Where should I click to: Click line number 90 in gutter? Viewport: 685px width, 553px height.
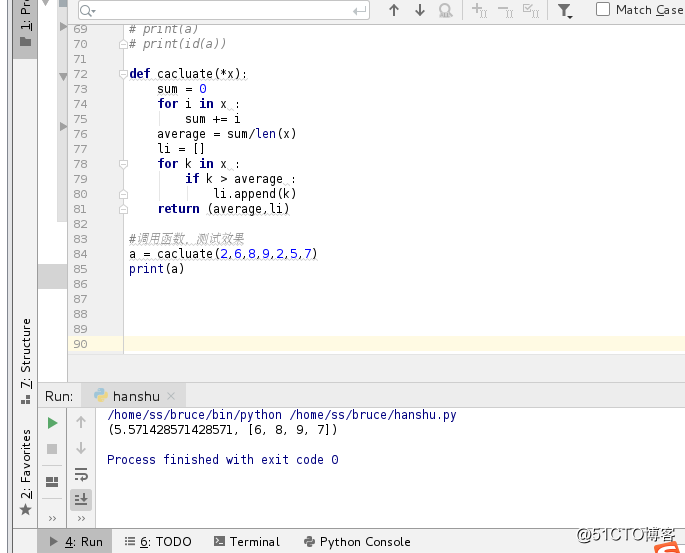(x=80, y=344)
